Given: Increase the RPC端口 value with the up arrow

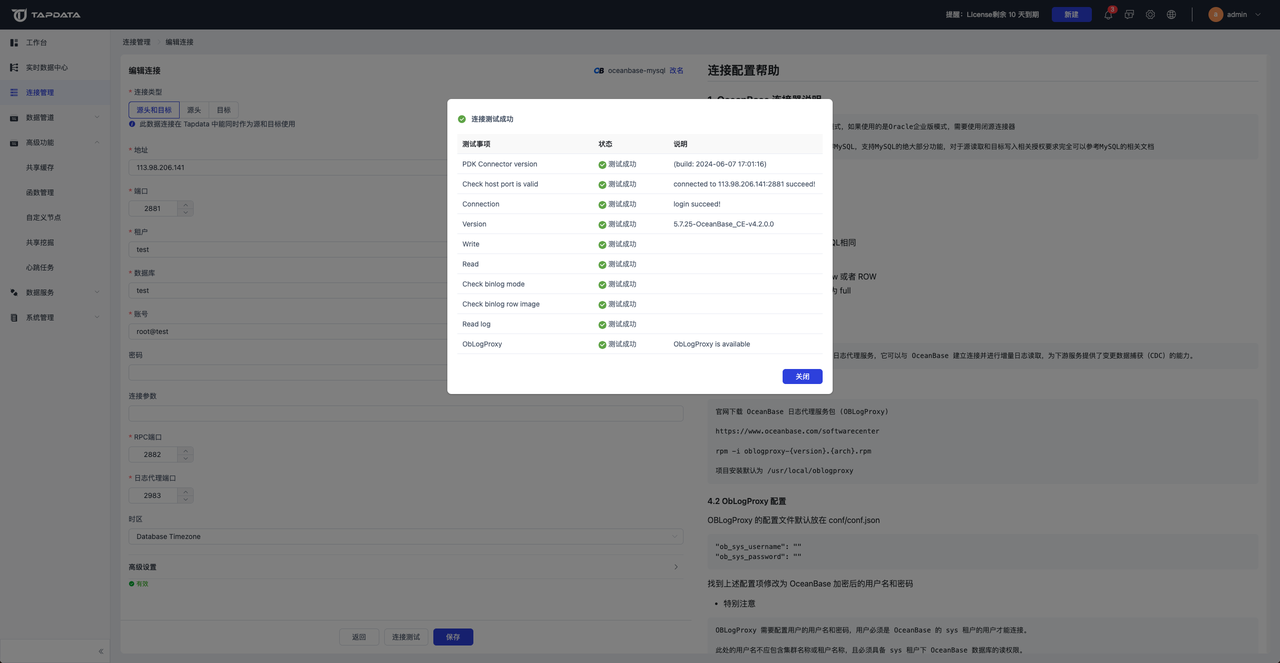Looking at the screenshot, I should pyautogui.click(x=185, y=450).
